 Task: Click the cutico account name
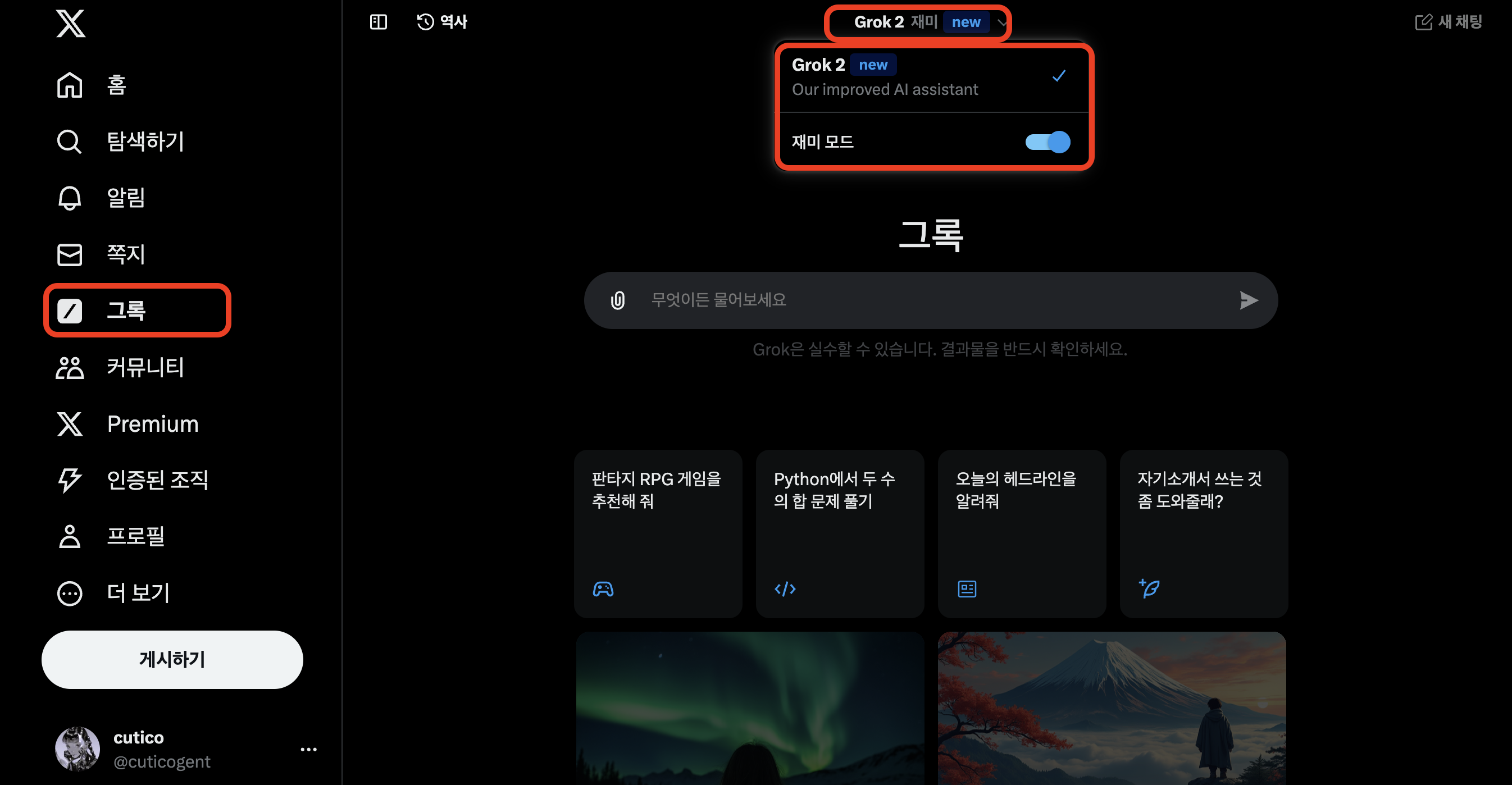point(139,737)
